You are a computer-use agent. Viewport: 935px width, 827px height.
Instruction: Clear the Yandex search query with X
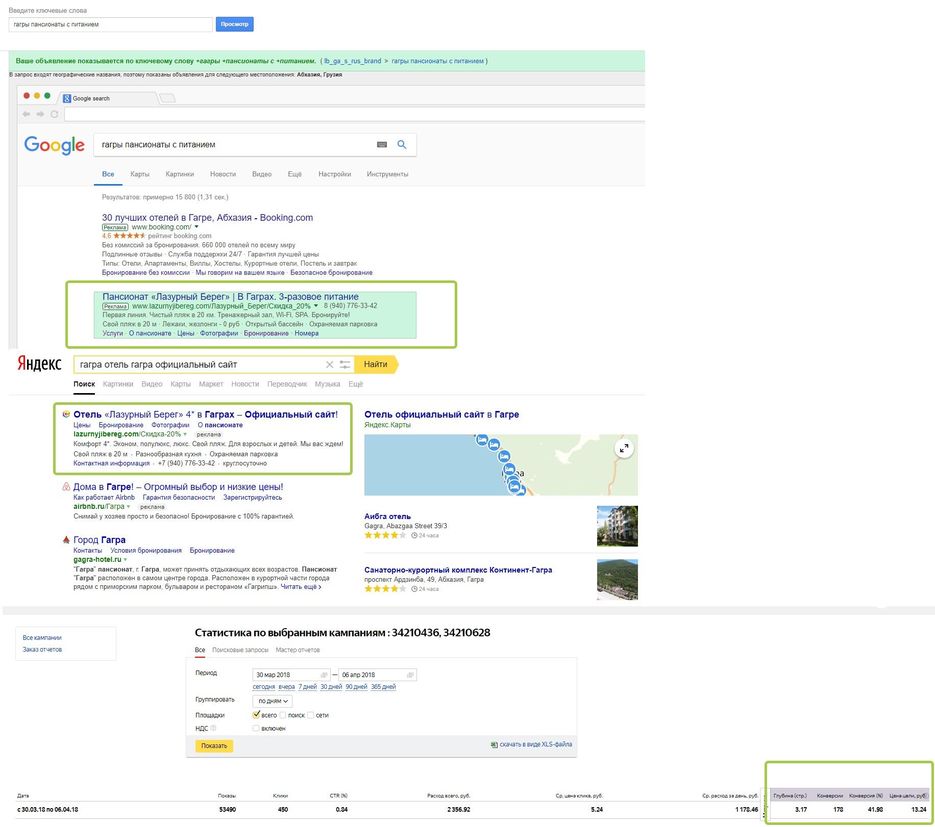pyautogui.click(x=329, y=364)
